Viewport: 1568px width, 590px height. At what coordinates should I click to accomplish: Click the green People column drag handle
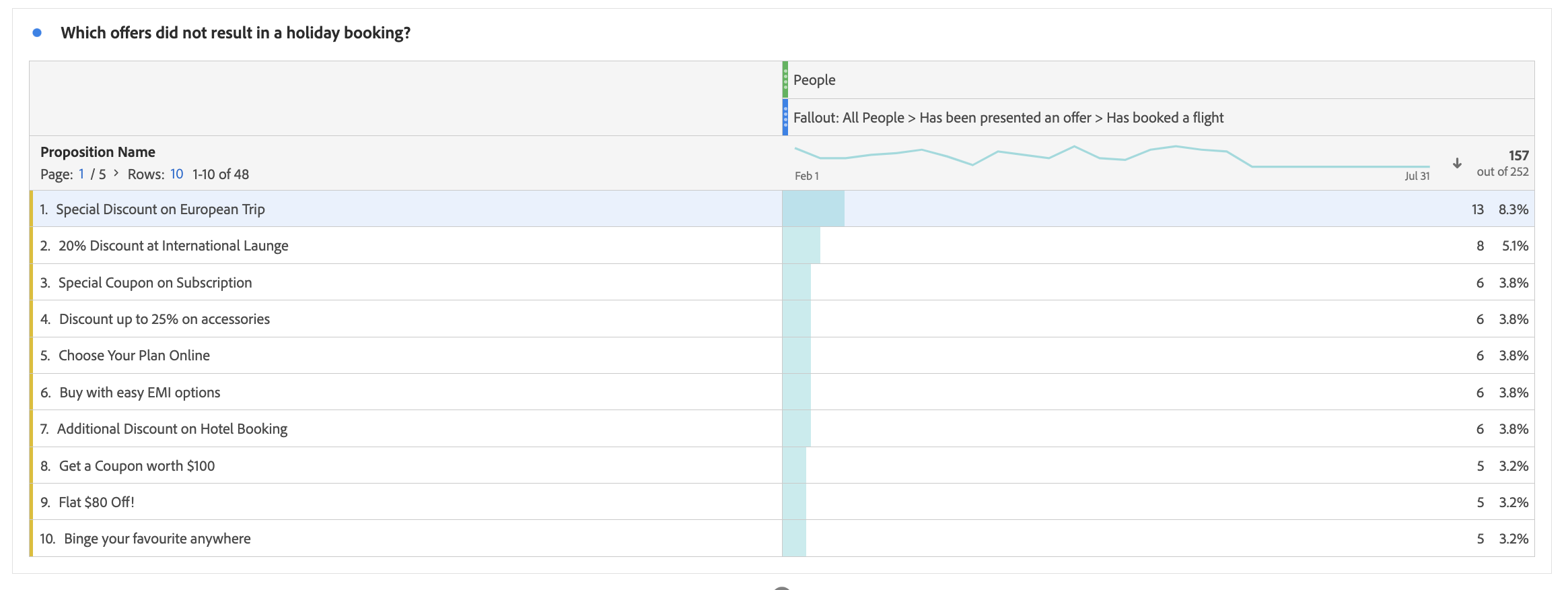pos(785,79)
